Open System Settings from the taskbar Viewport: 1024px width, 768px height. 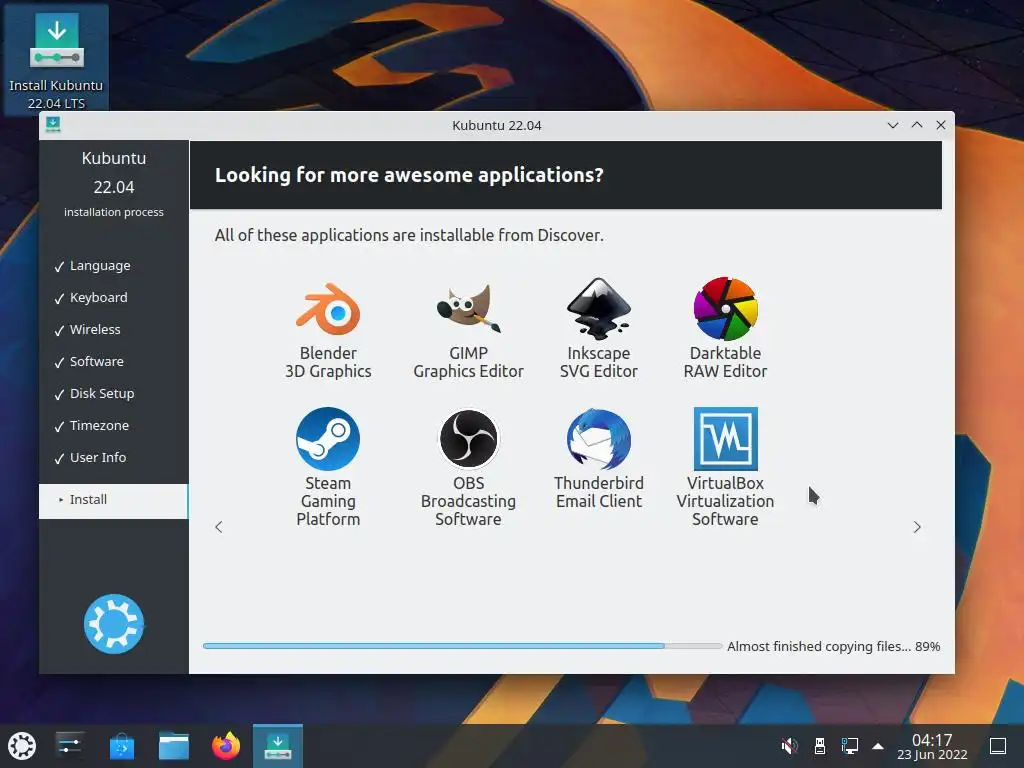coord(69,746)
